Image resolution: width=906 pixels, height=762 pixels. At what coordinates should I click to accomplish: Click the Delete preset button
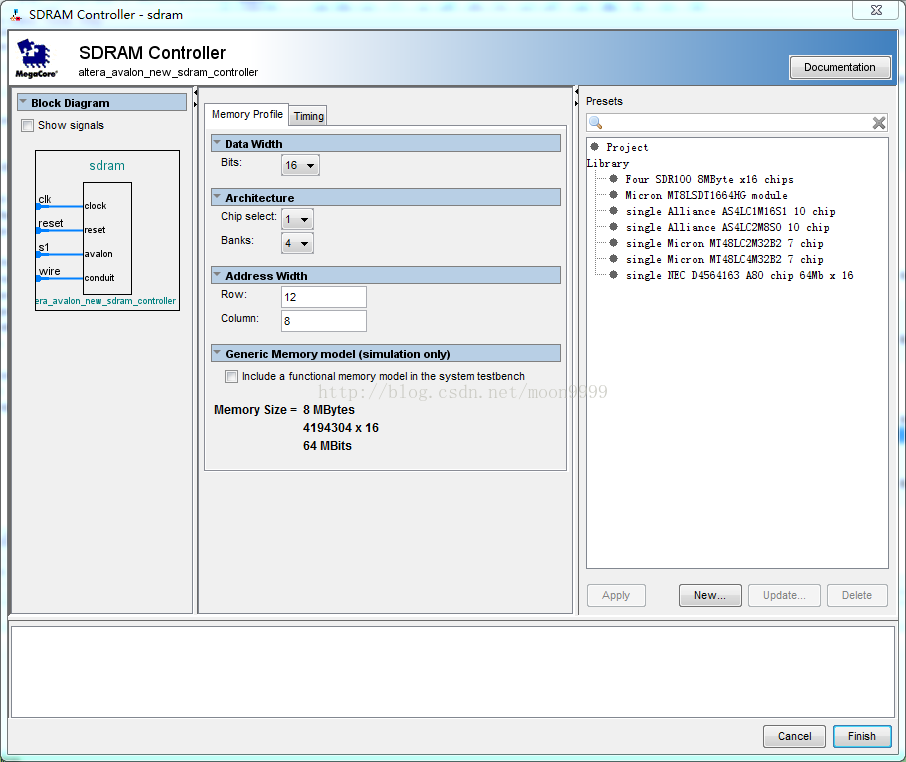point(857,596)
